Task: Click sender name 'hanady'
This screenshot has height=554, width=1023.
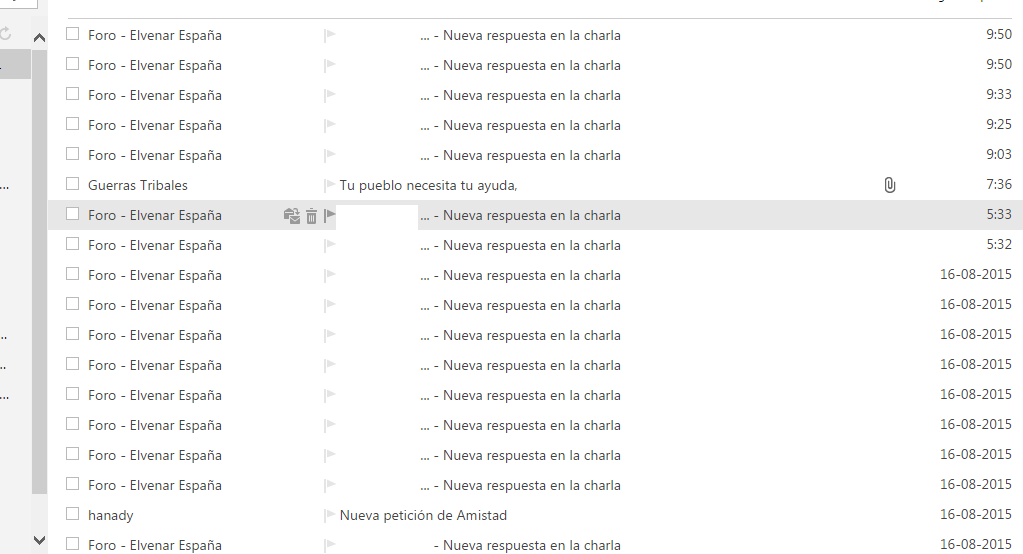Action: point(110,515)
